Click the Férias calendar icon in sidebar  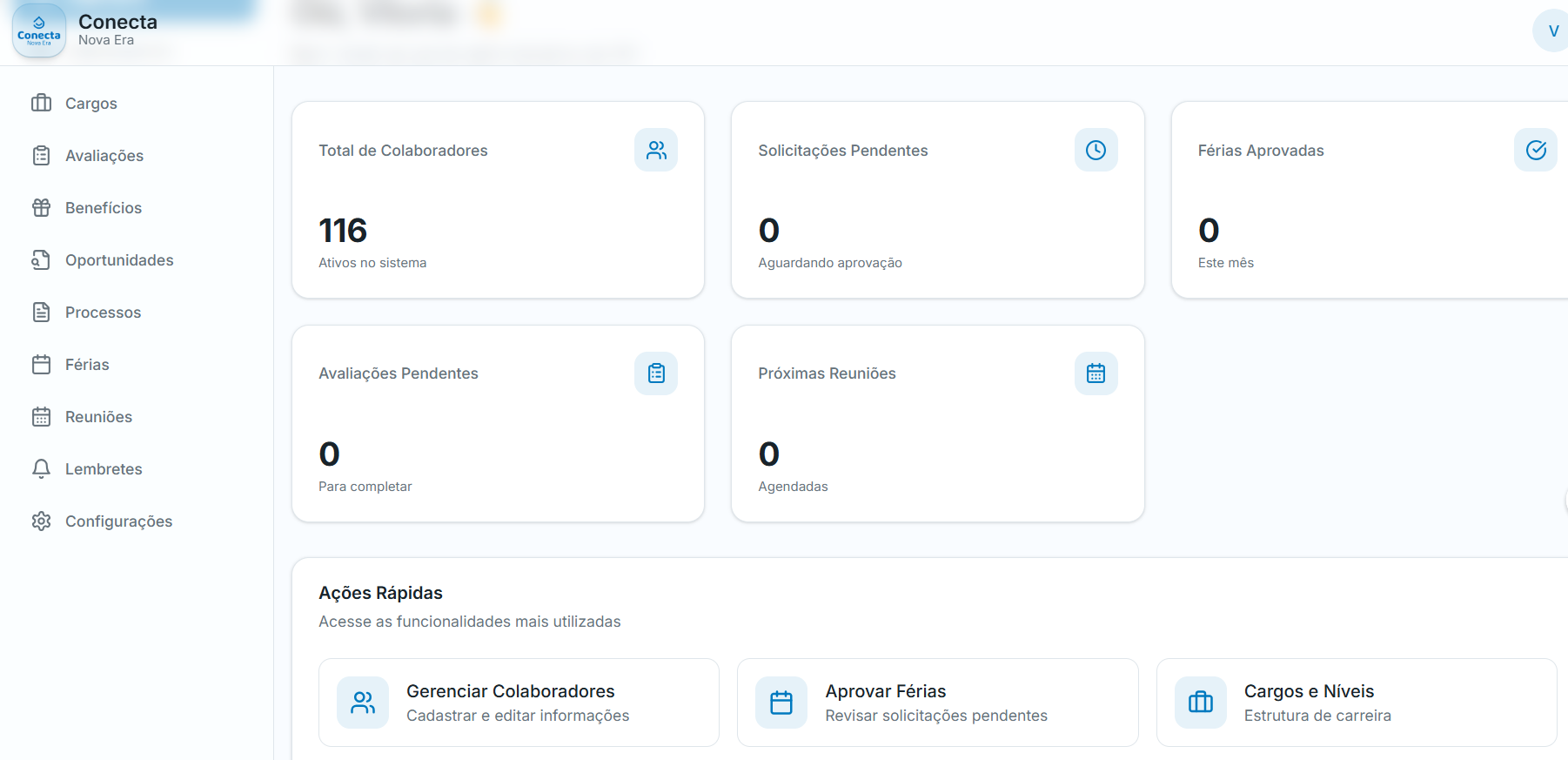(42, 364)
